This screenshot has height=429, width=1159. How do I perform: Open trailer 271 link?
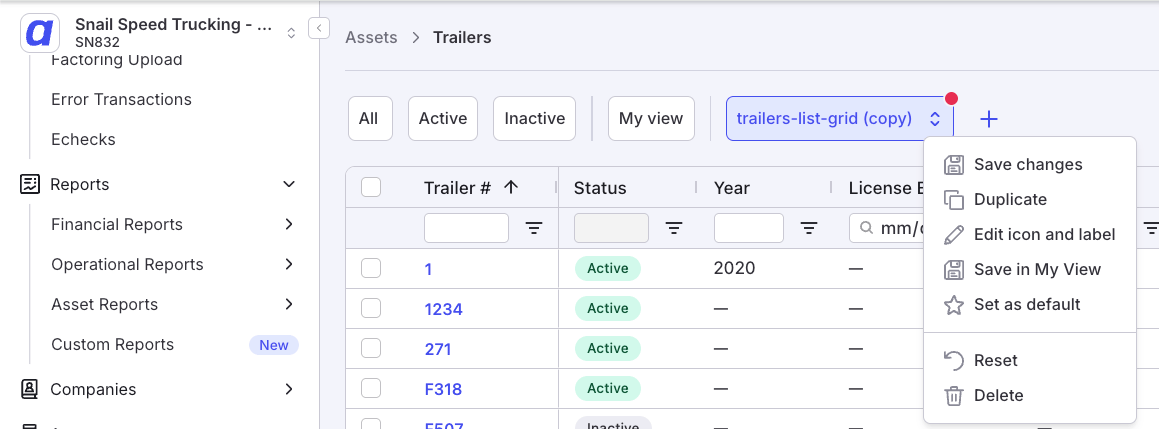(438, 348)
